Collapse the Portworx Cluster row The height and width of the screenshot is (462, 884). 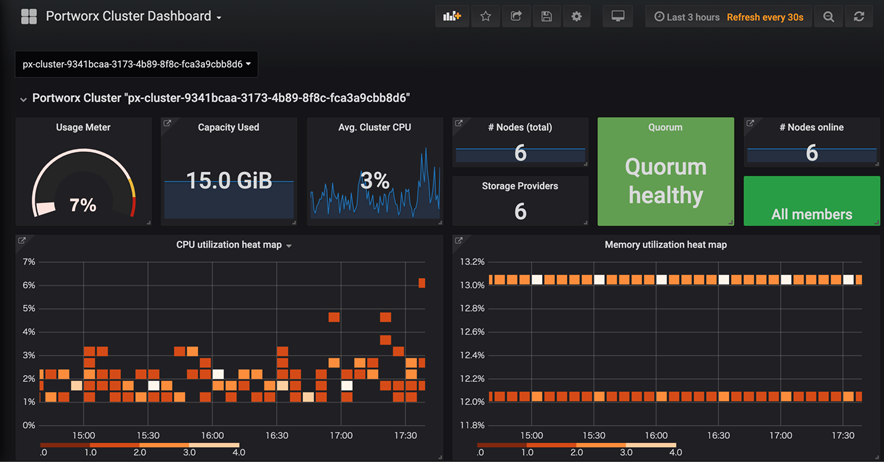point(23,99)
